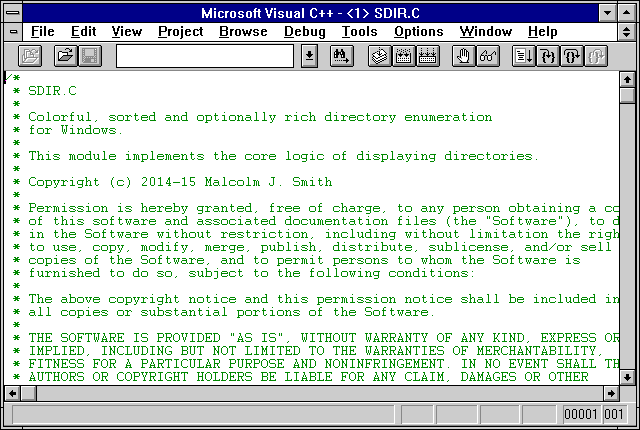Restore the document window with the double-arrow button

click(x=627, y=31)
